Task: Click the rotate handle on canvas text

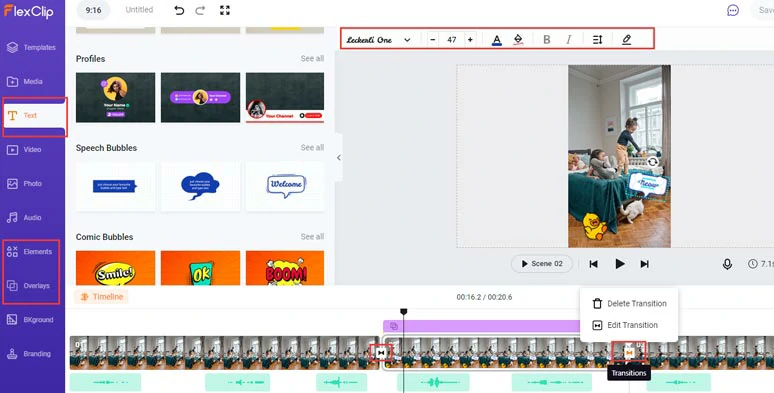Action: point(653,161)
